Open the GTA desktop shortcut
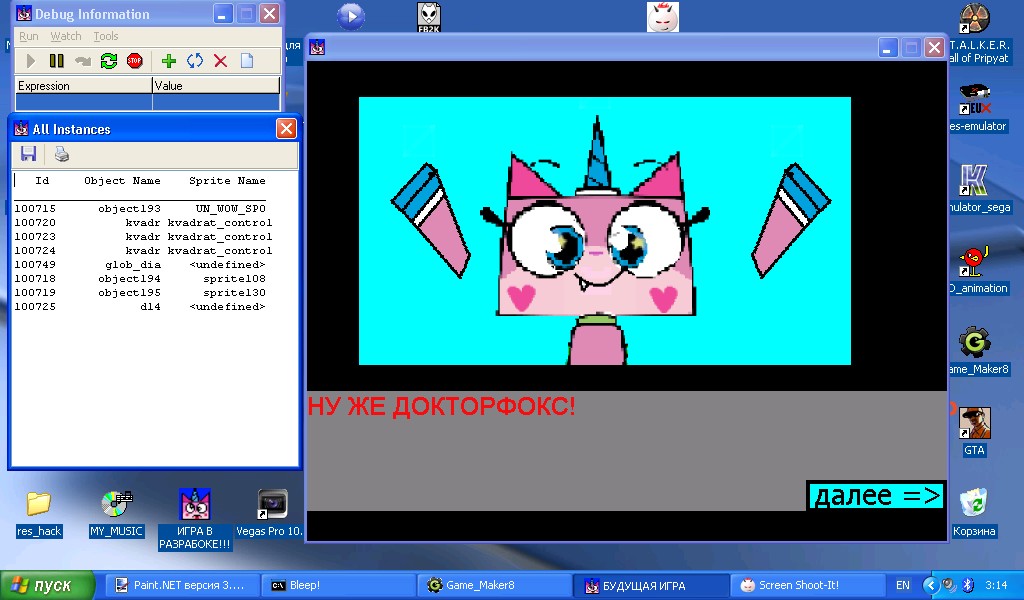This screenshot has height=600, width=1024. coord(974,431)
